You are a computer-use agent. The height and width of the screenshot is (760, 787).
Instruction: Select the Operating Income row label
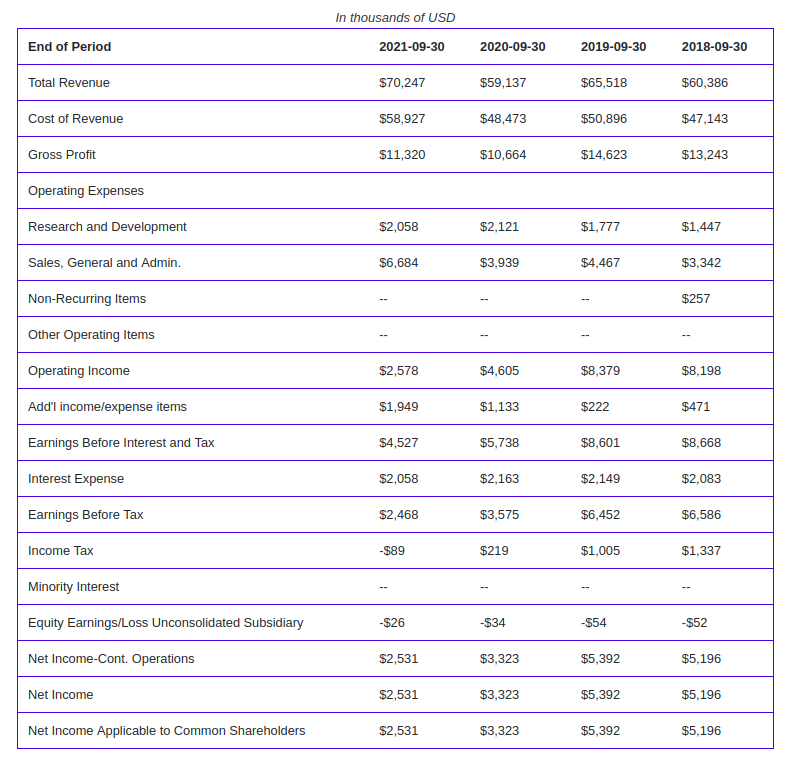click(79, 371)
